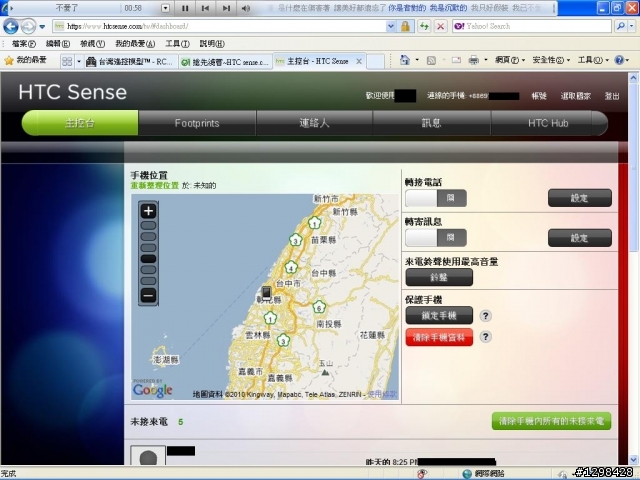Viewport: 640px width, 480px height.
Task: Open command bar 工具(O) menu
Action: click(593, 60)
